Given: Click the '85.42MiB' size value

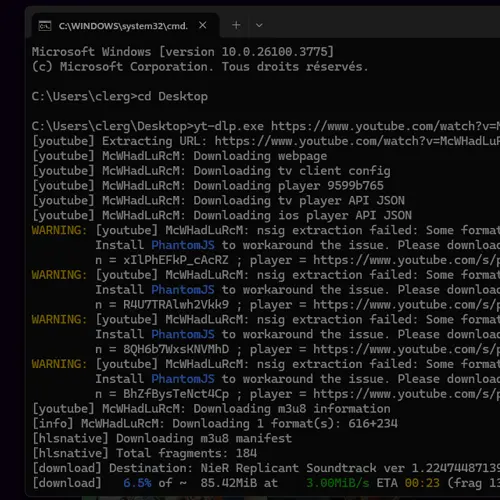Looking at the screenshot, I should [x=228, y=483].
